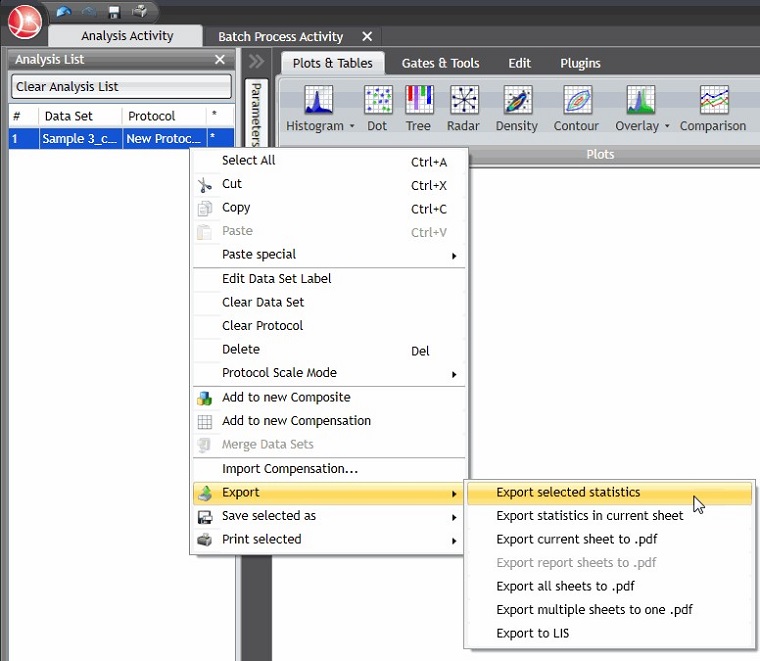
Task: Expand the Export submenu arrow
Action: tap(454, 494)
